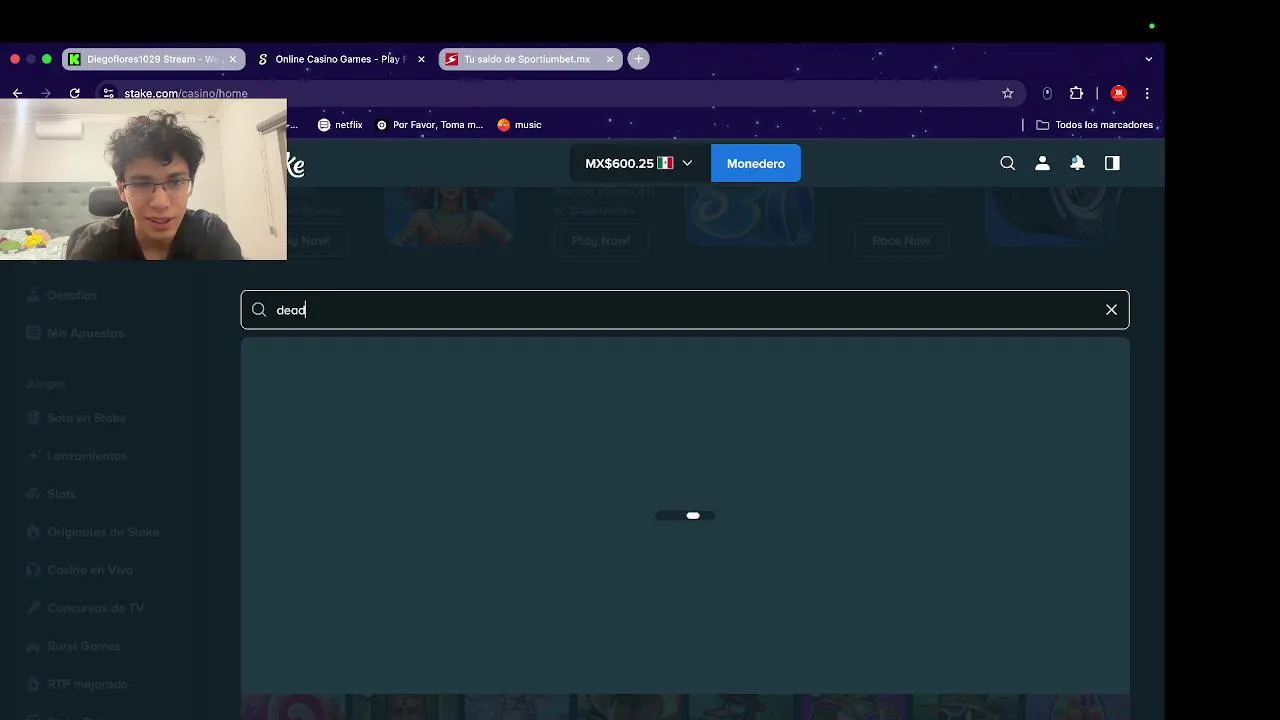This screenshot has height=720, width=1280.
Task: Open the user account icon
Action: (x=1042, y=163)
